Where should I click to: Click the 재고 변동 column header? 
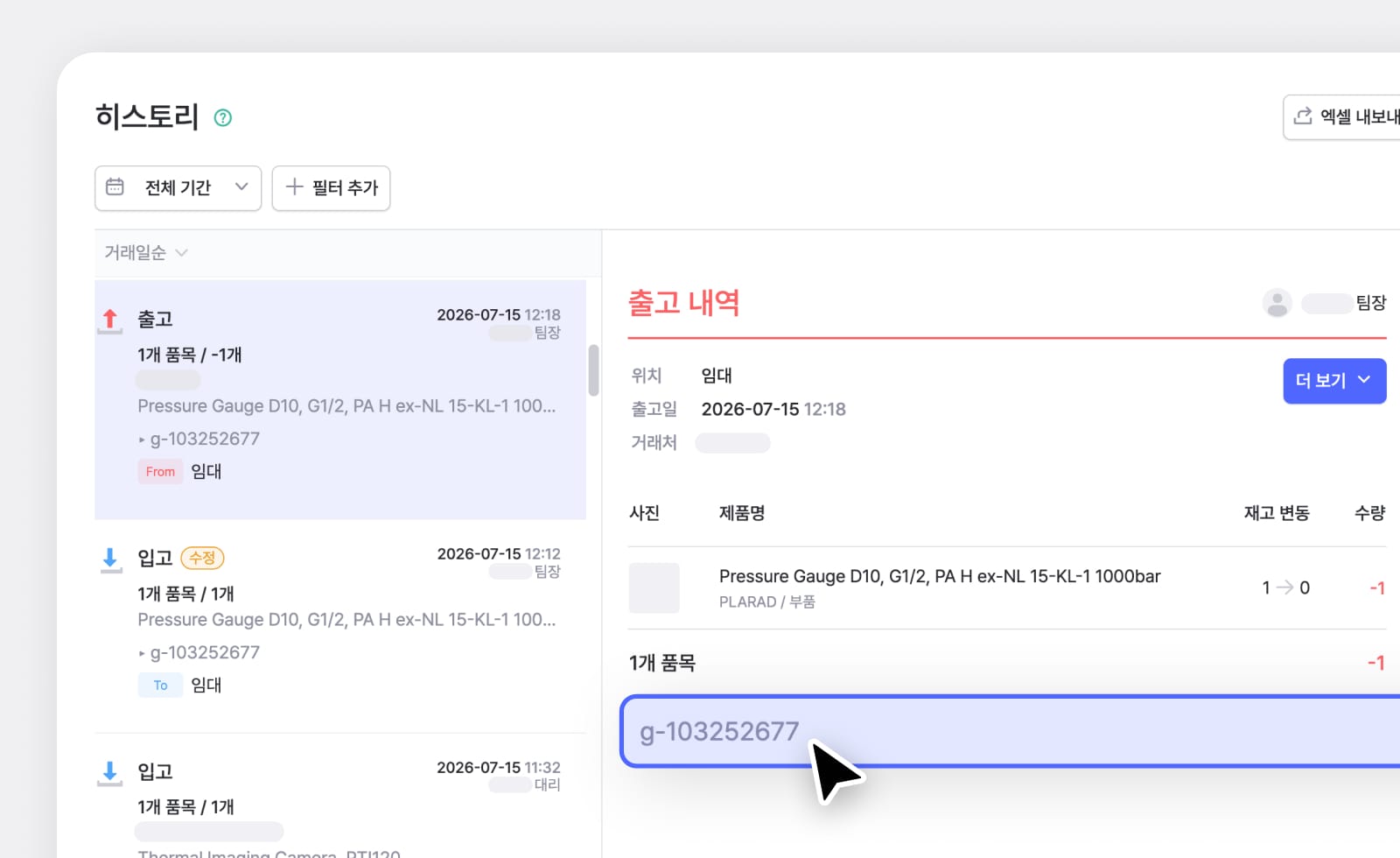click(1277, 513)
